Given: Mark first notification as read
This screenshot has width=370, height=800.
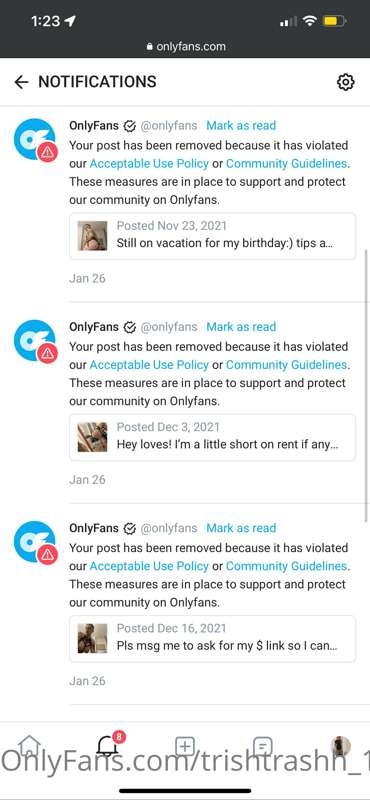Looking at the screenshot, I should point(241,126).
